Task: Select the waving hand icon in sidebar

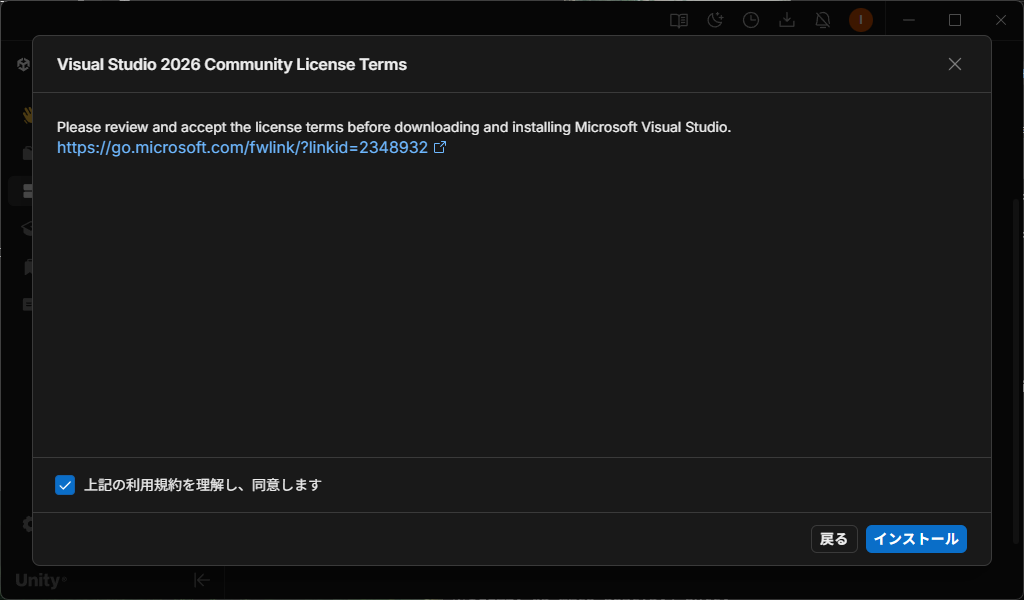Action: [x=27, y=115]
